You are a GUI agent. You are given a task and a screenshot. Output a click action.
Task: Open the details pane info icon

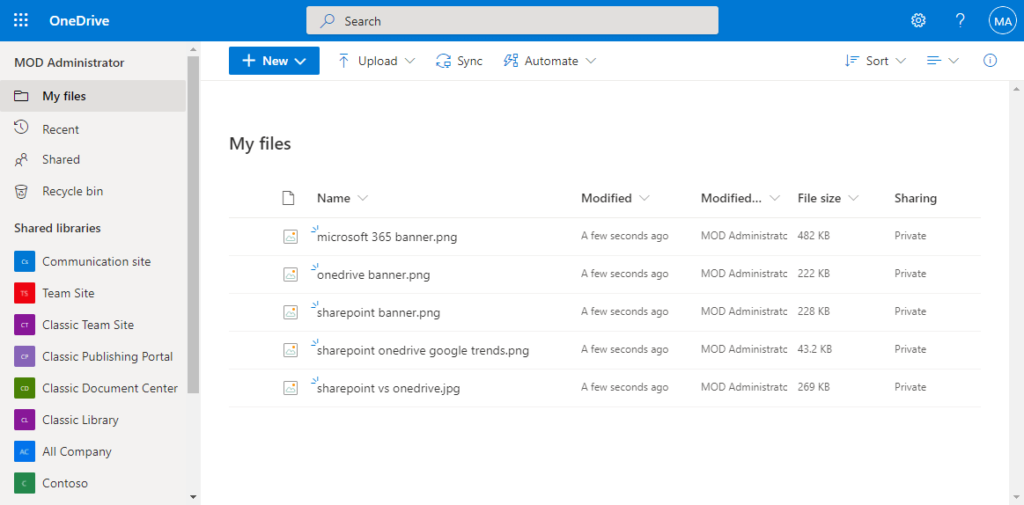click(990, 61)
